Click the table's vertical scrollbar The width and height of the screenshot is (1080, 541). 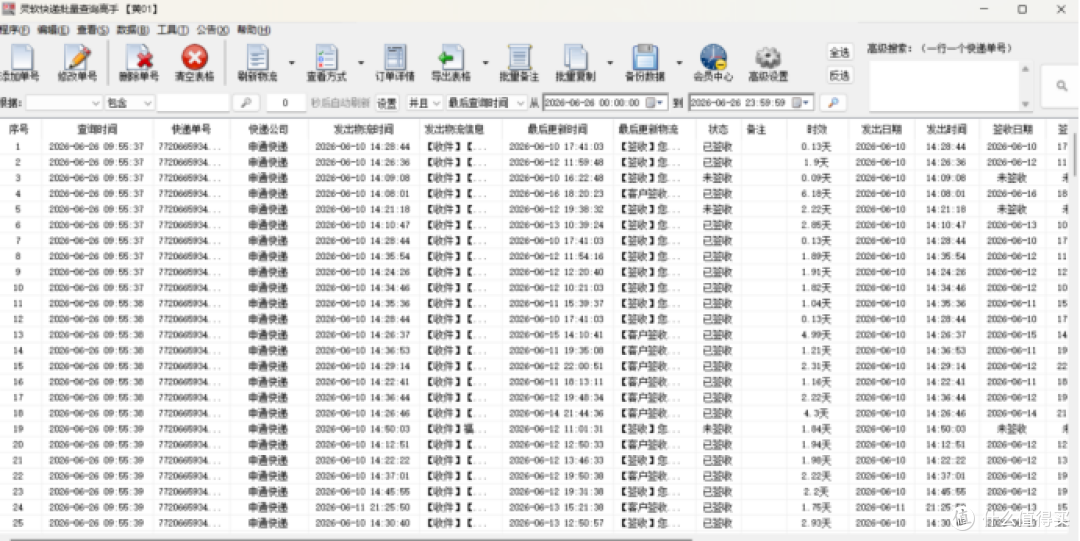click(x=1074, y=156)
